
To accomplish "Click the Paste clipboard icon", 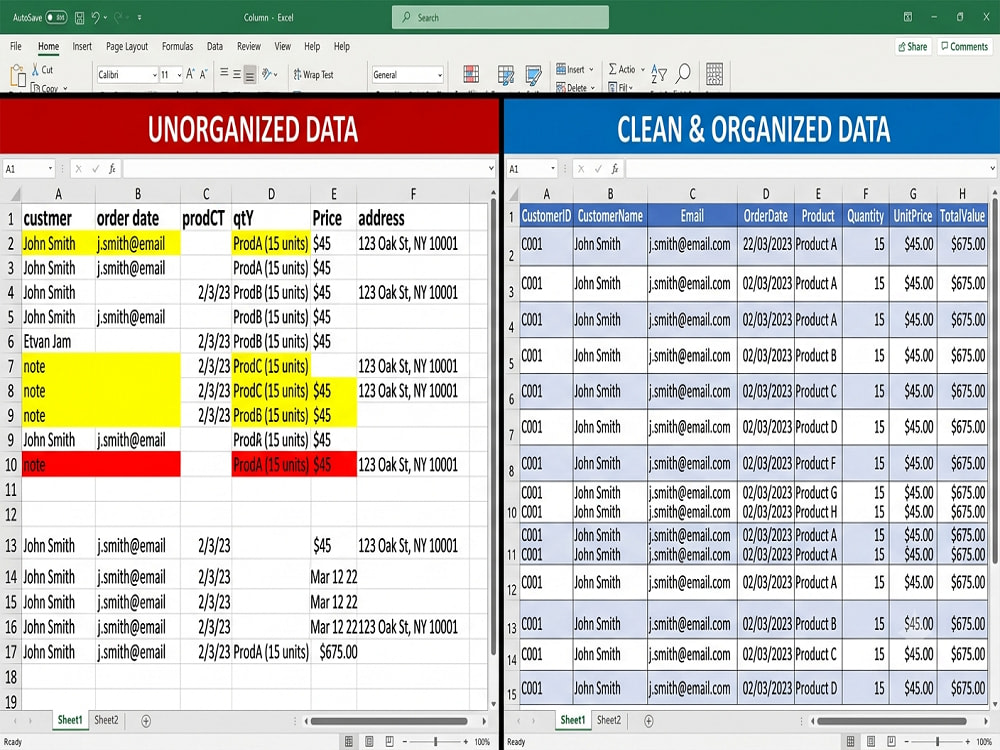I will coord(18,76).
